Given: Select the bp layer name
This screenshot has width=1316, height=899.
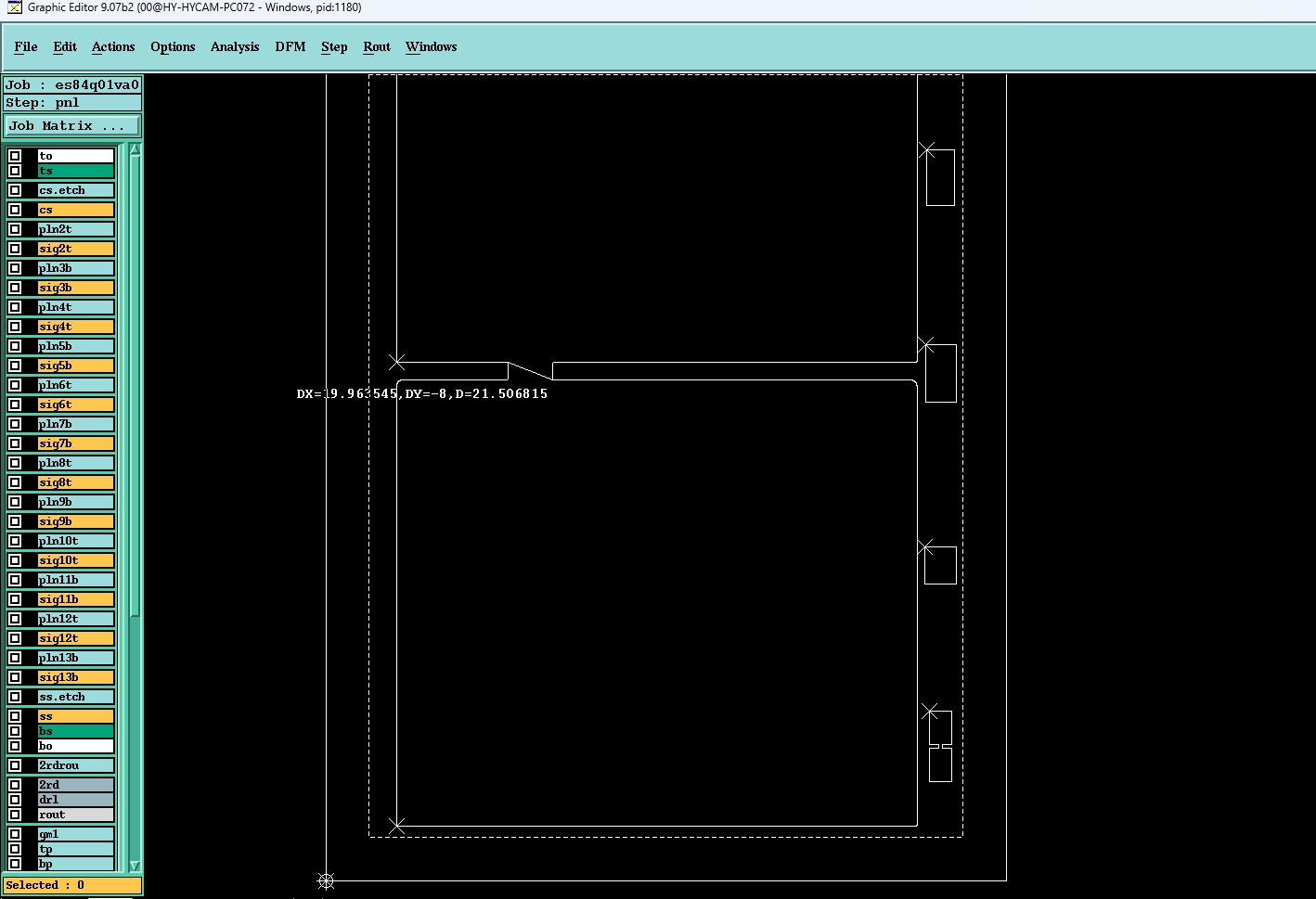Looking at the screenshot, I should click(76, 864).
